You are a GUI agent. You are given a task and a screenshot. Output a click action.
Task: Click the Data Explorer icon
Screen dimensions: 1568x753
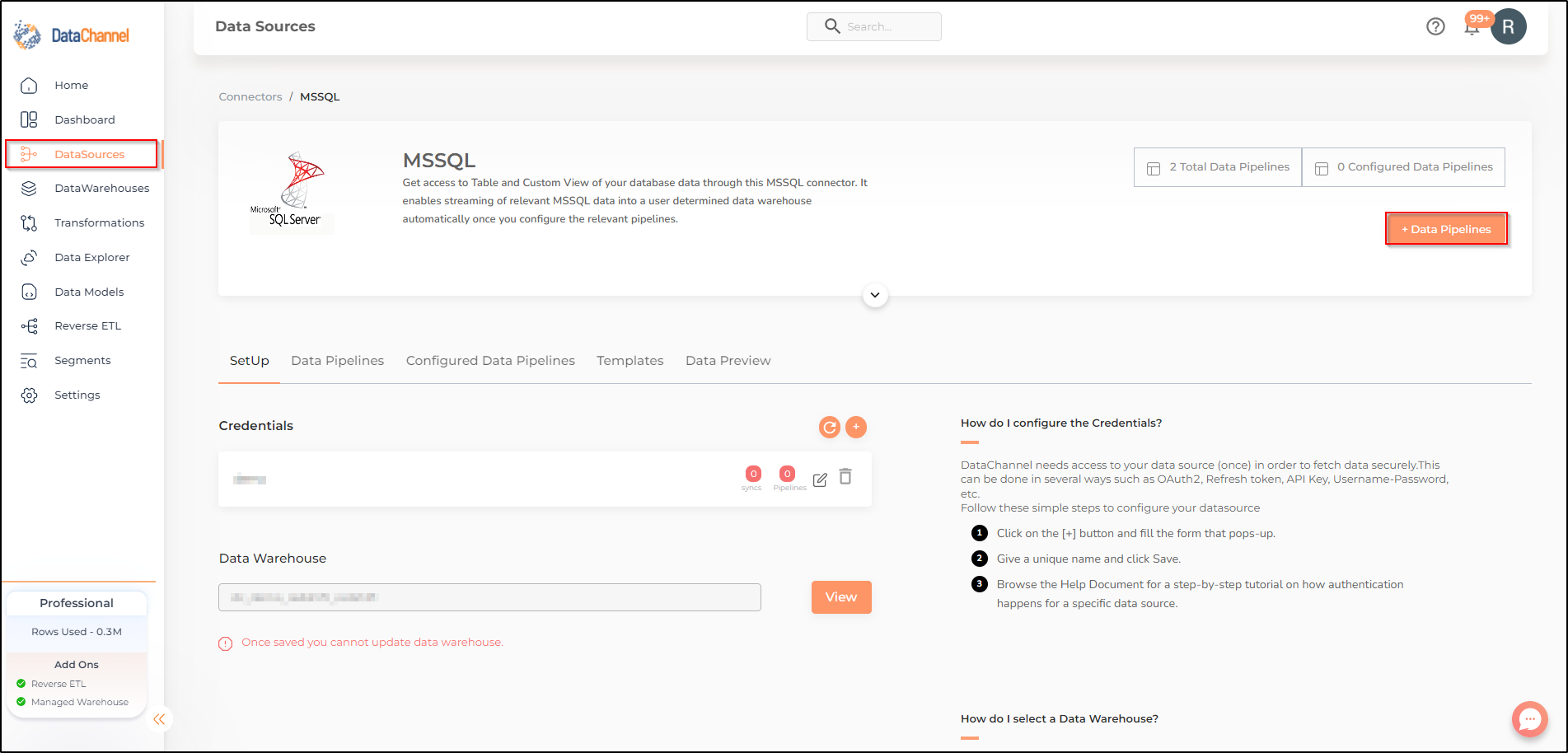click(29, 257)
